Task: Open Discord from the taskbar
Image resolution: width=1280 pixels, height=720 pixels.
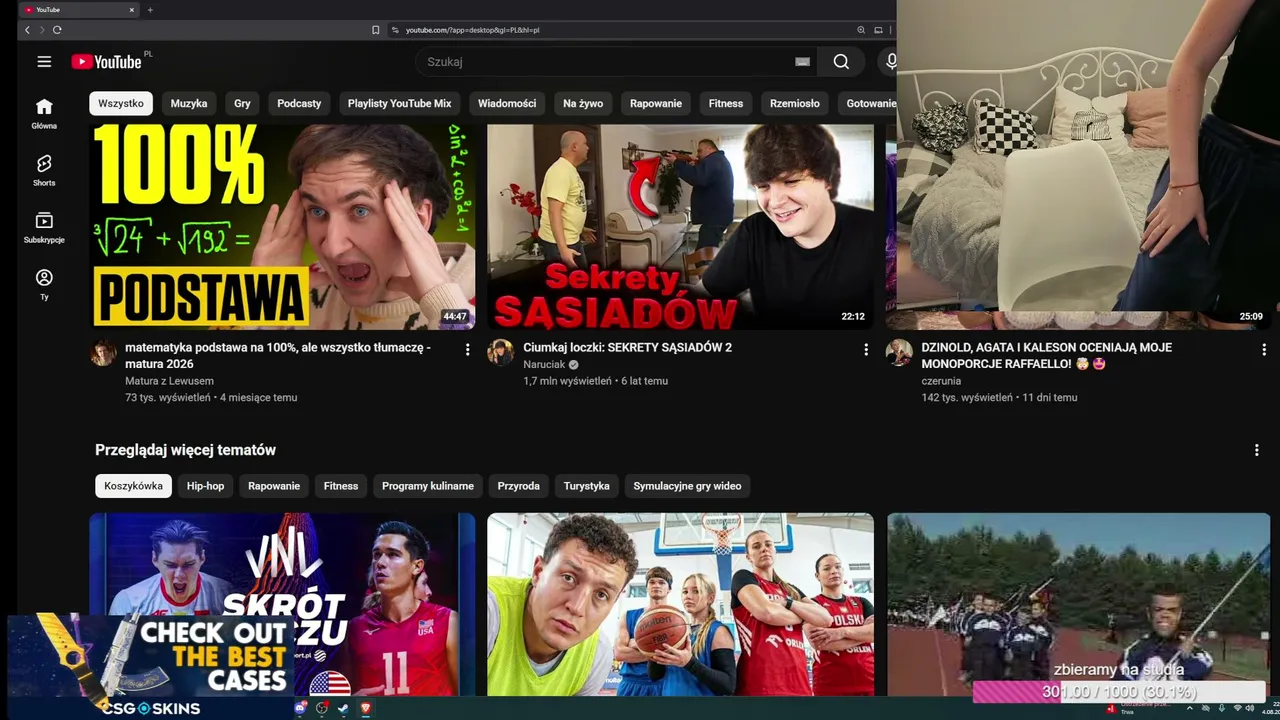Action: (300, 708)
